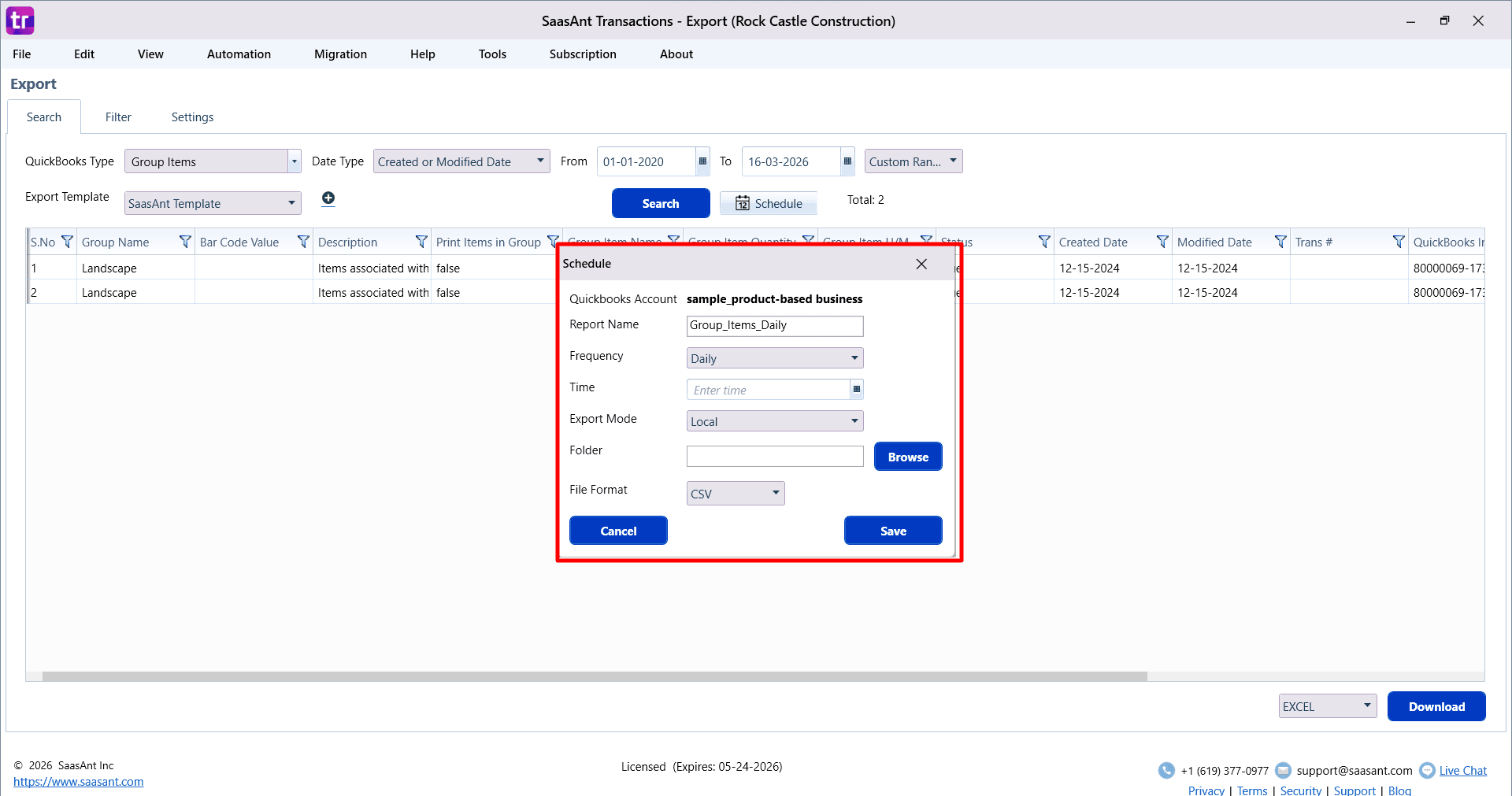Open the From date calendar picker
The width and height of the screenshot is (1512, 796).
pyautogui.click(x=702, y=161)
